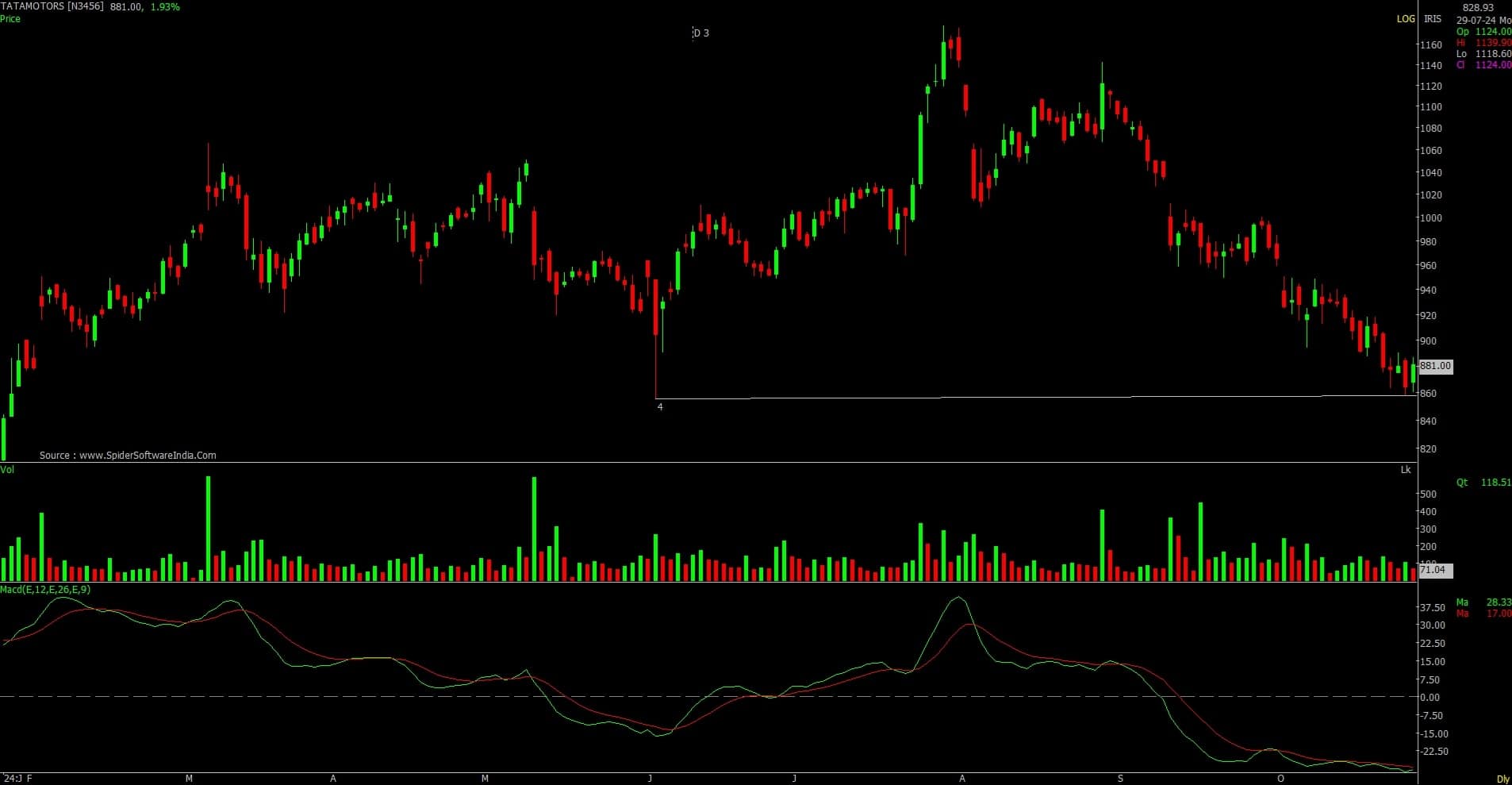Image resolution: width=1512 pixels, height=785 pixels.
Task: Click the O month marker on time axis
Action: [x=1280, y=779]
